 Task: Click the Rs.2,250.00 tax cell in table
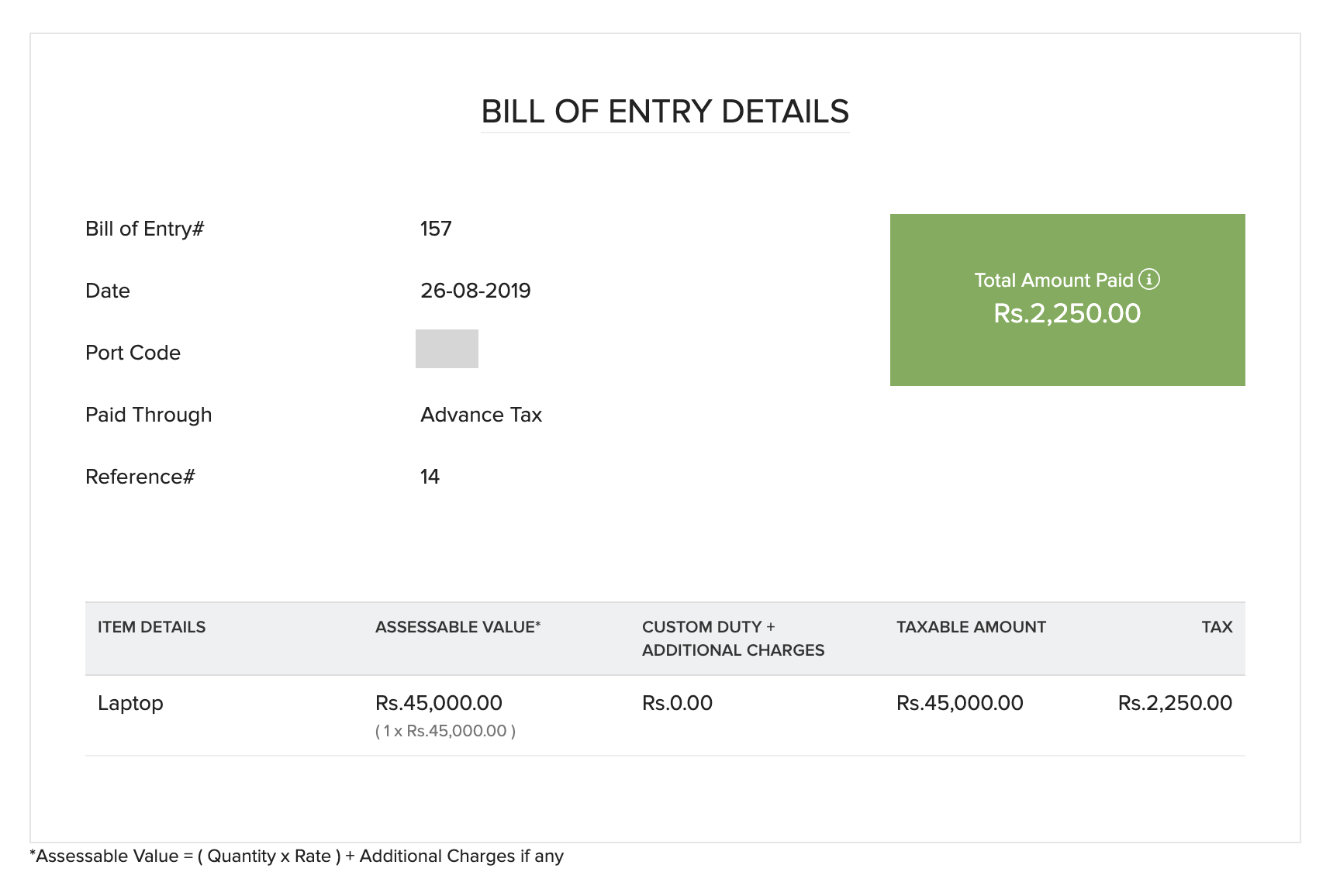[x=1175, y=703]
